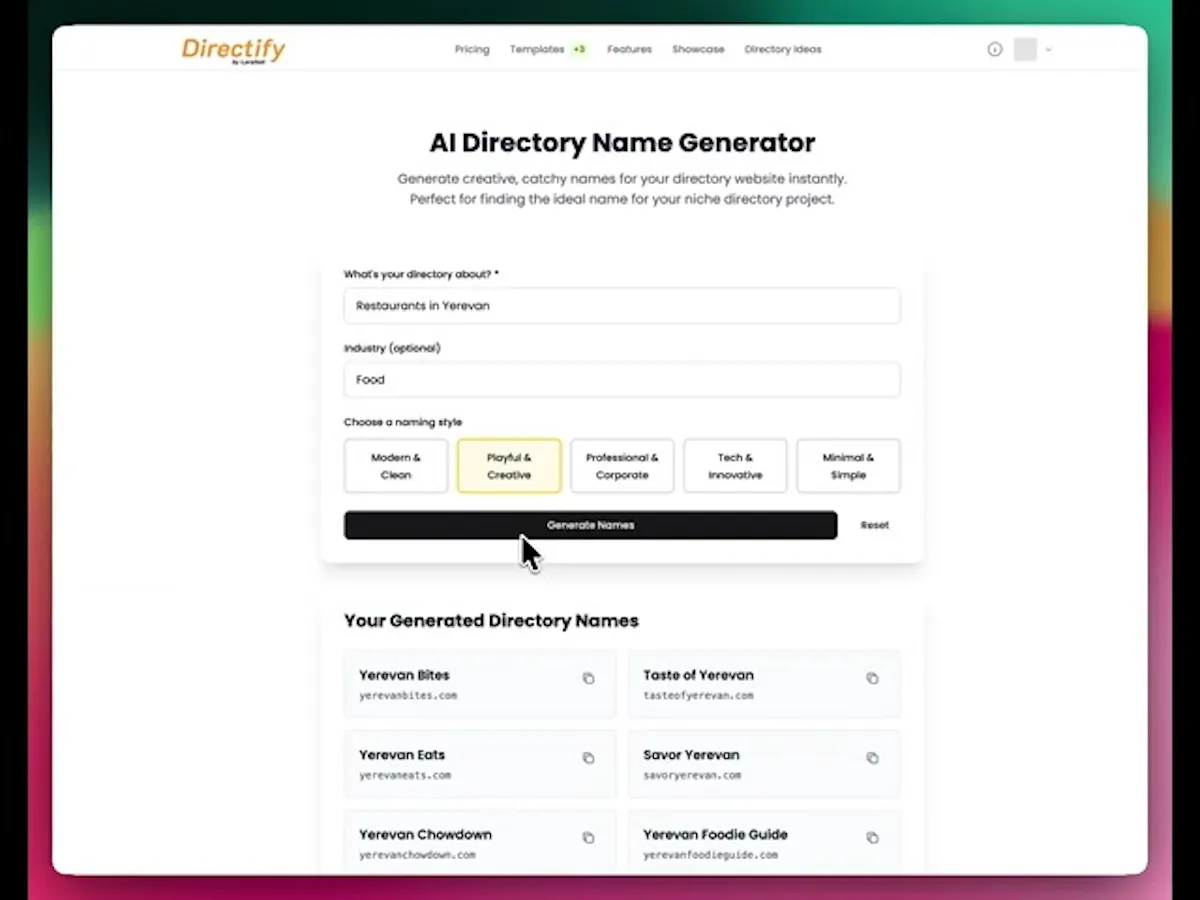Click the AI Directory Name Generator heading

click(x=622, y=143)
